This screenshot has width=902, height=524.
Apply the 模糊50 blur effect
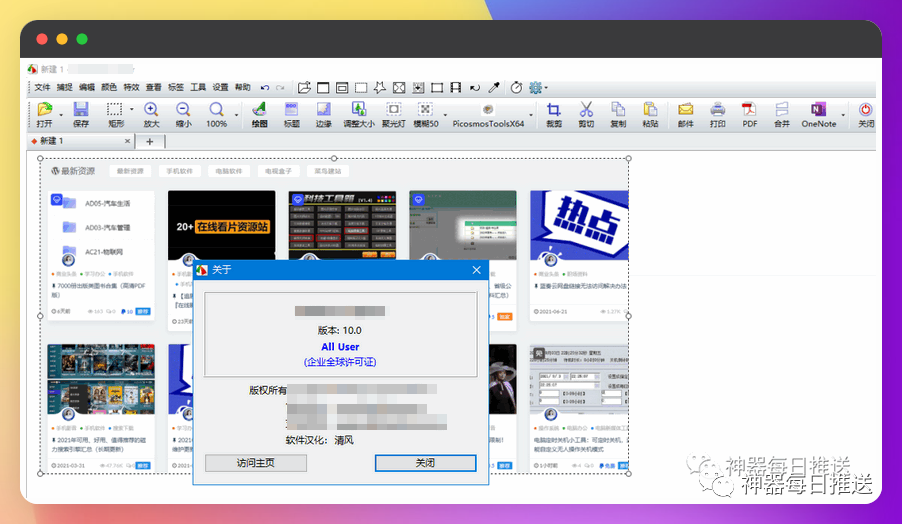coord(426,114)
